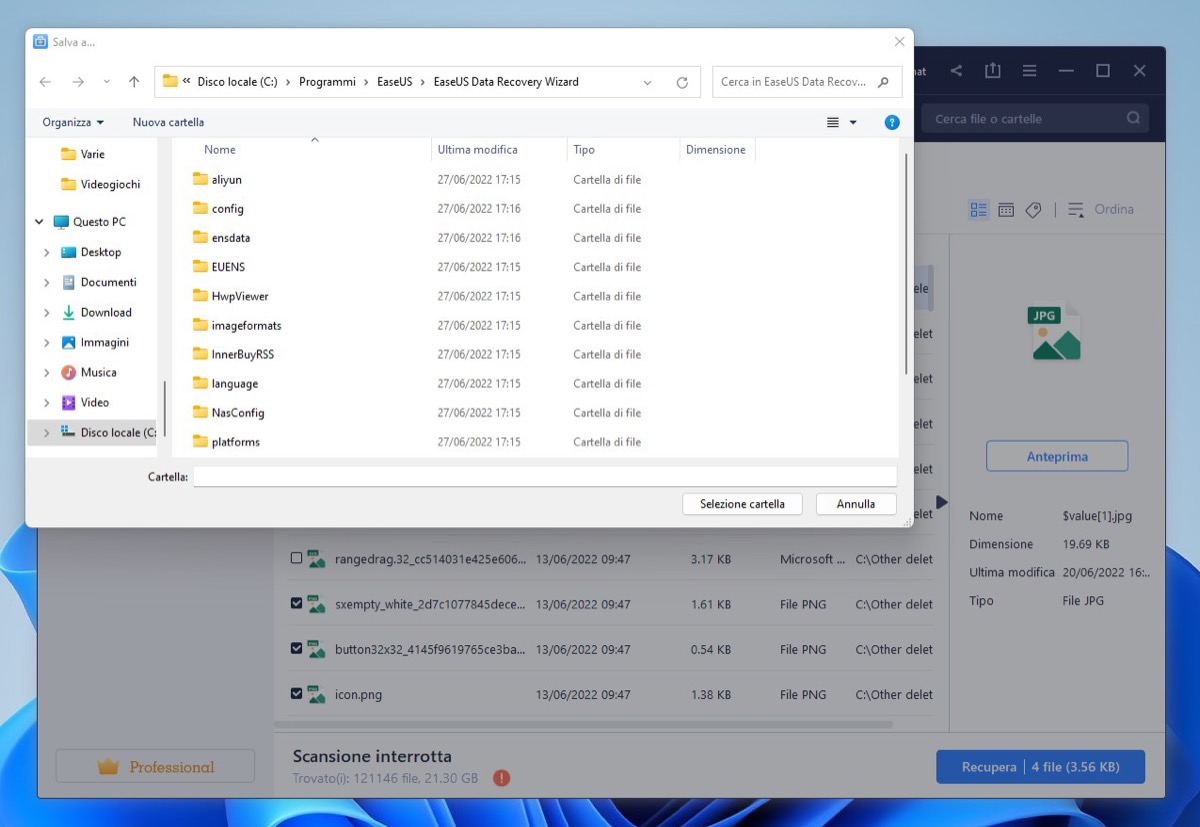Click the Professional upgrade button

(x=155, y=767)
